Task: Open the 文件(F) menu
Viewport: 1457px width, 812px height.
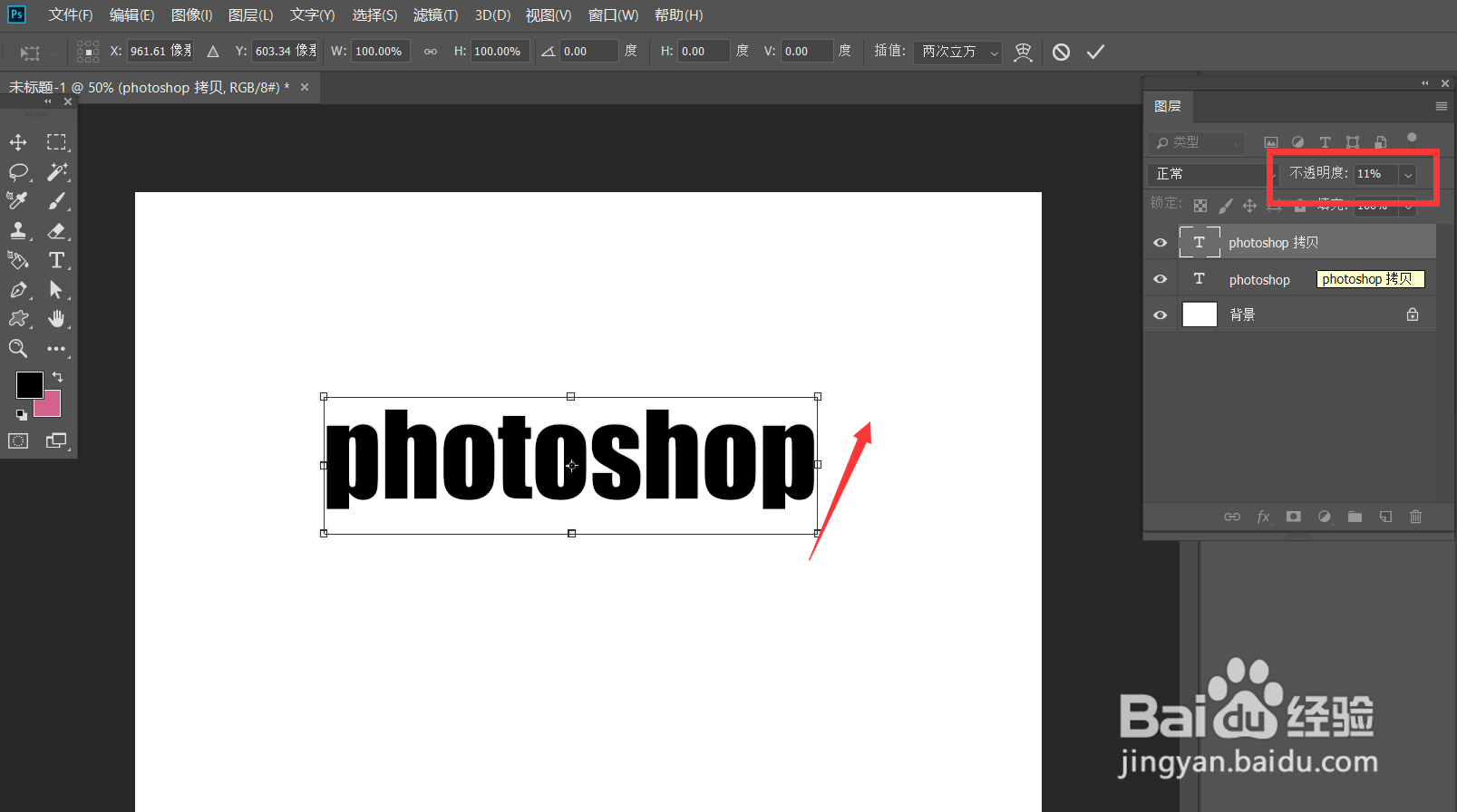Action: click(71, 15)
